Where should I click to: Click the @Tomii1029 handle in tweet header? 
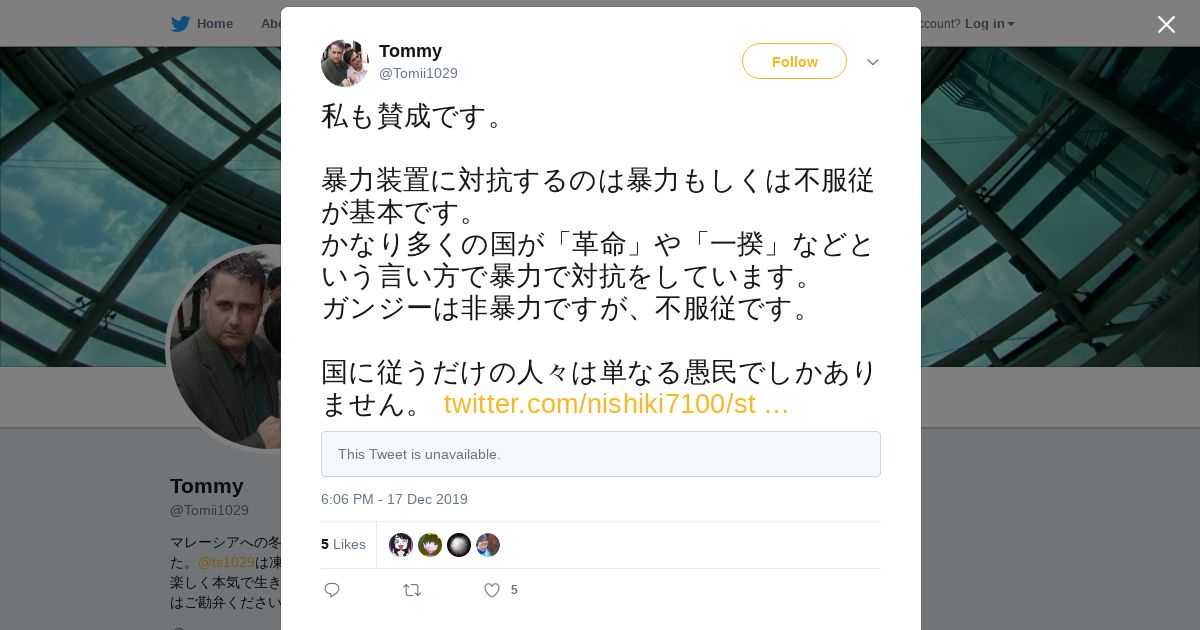[x=418, y=73]
